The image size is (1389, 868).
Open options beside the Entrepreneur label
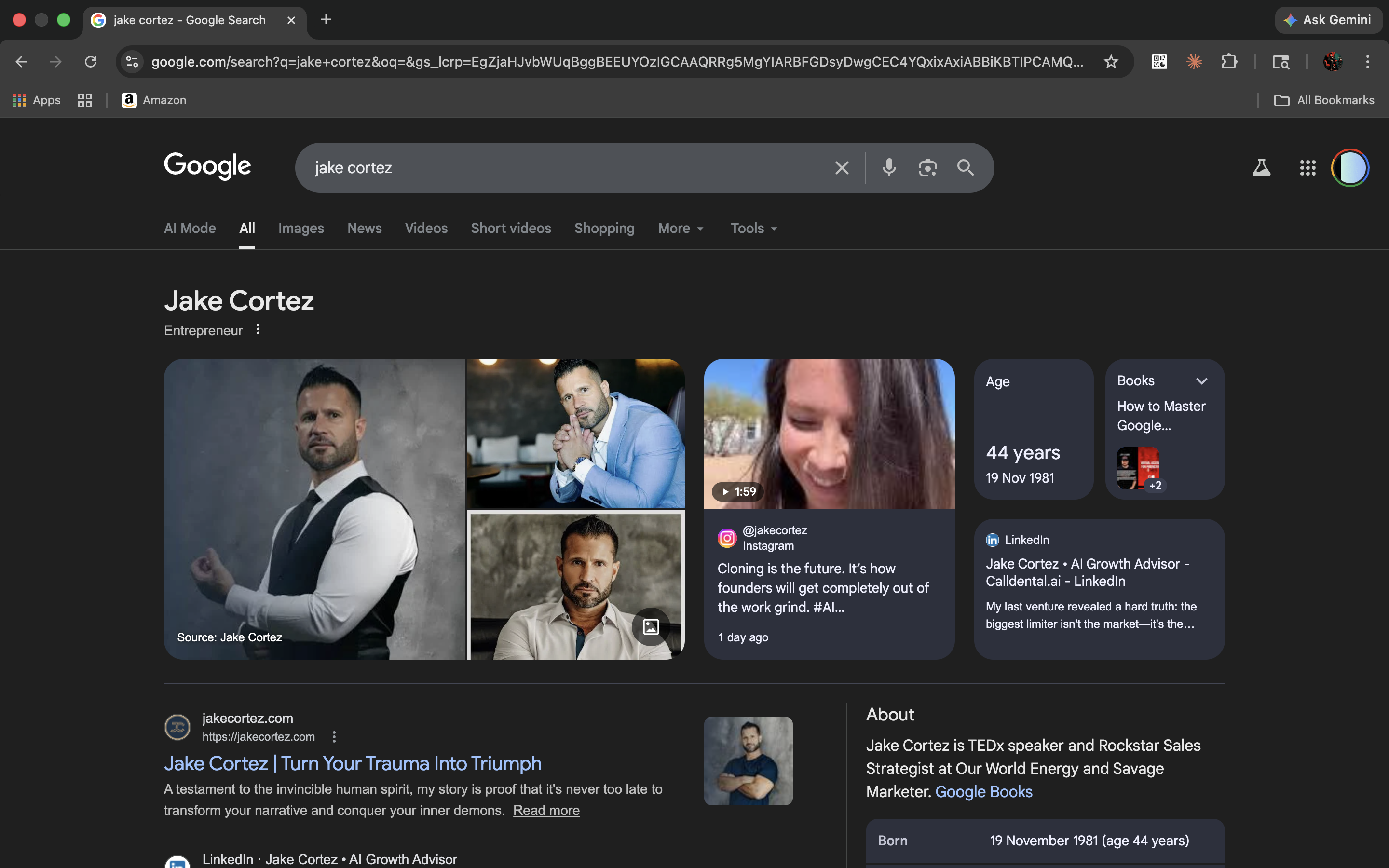coord(258,329)
